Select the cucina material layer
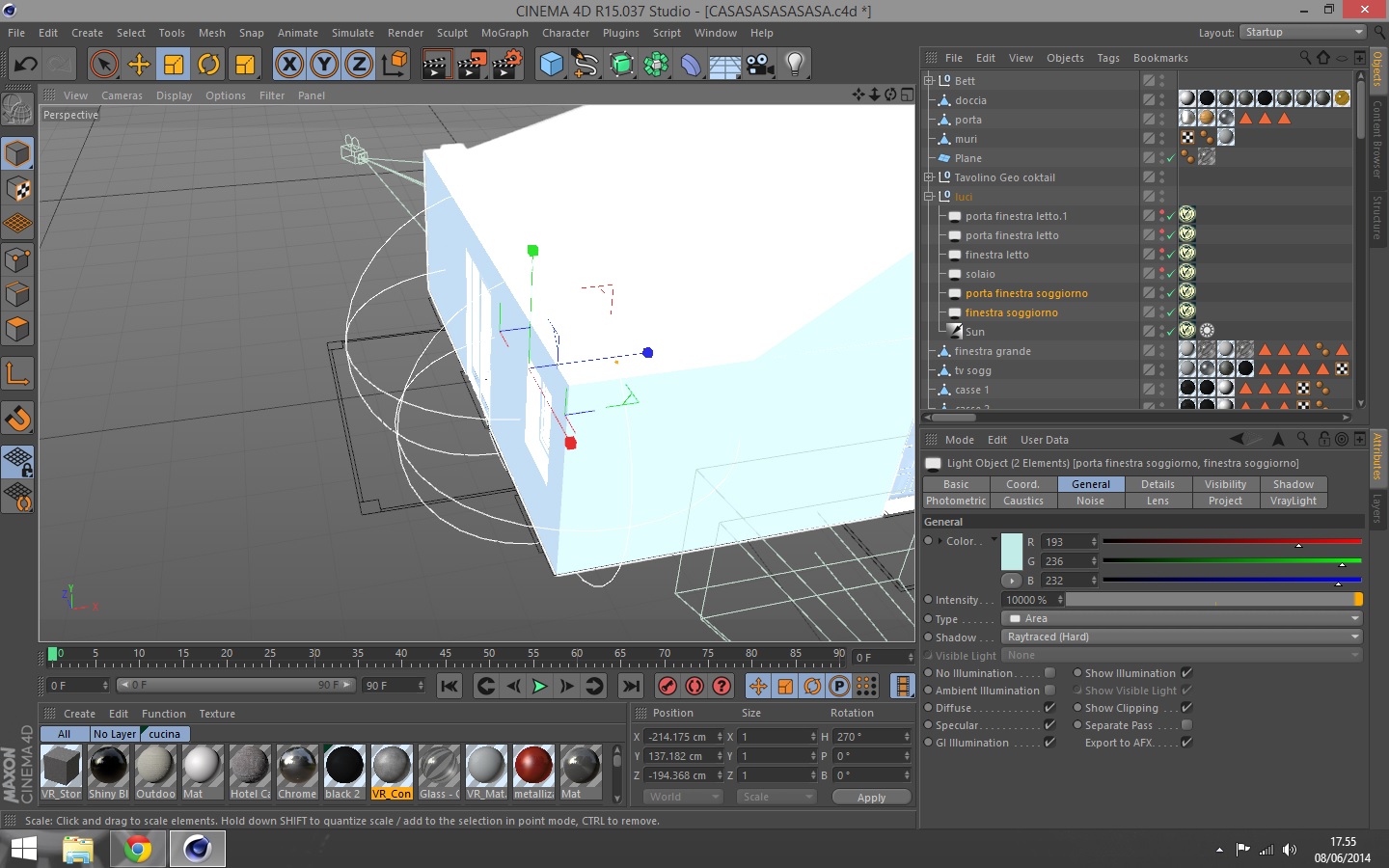This screenshot has height=868, width=1389. tap(164, 734)
